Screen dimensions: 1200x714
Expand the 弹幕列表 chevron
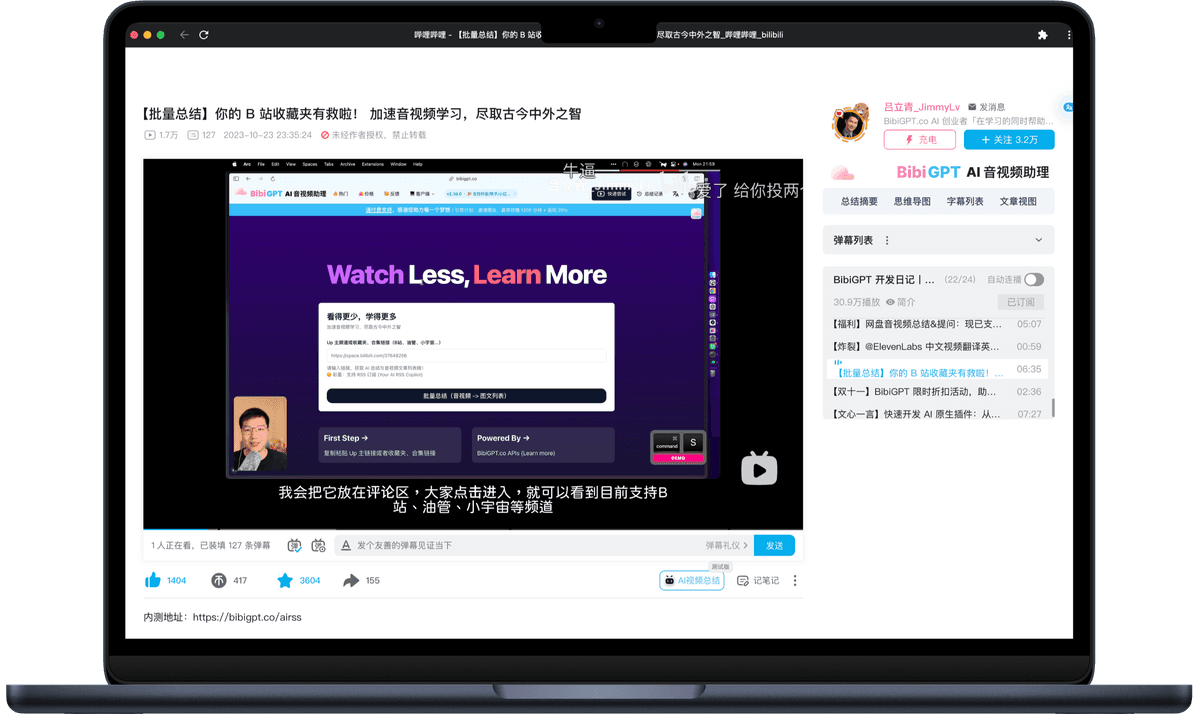[1038, 240]
